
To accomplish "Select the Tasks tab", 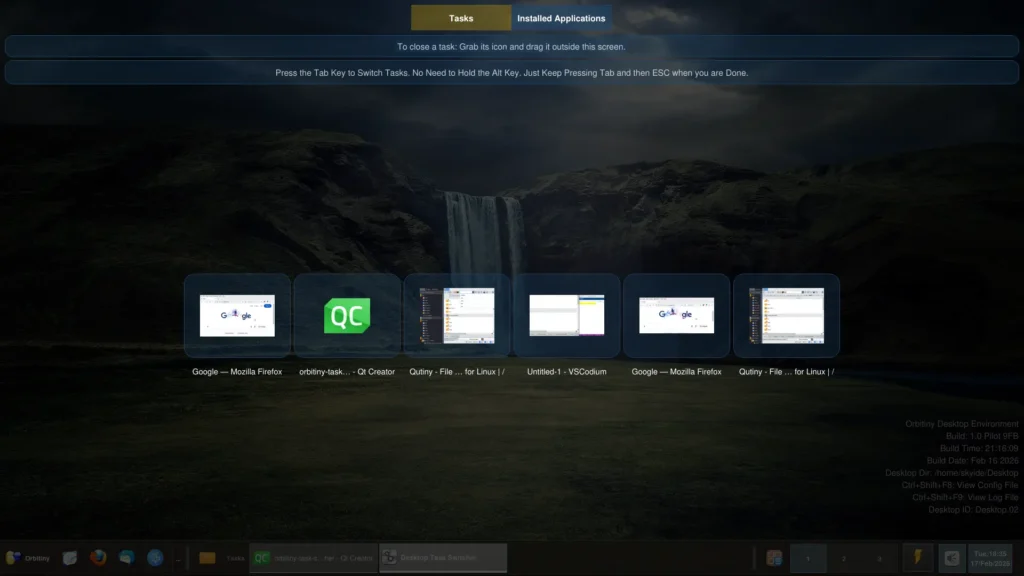I will pos(461,18).
